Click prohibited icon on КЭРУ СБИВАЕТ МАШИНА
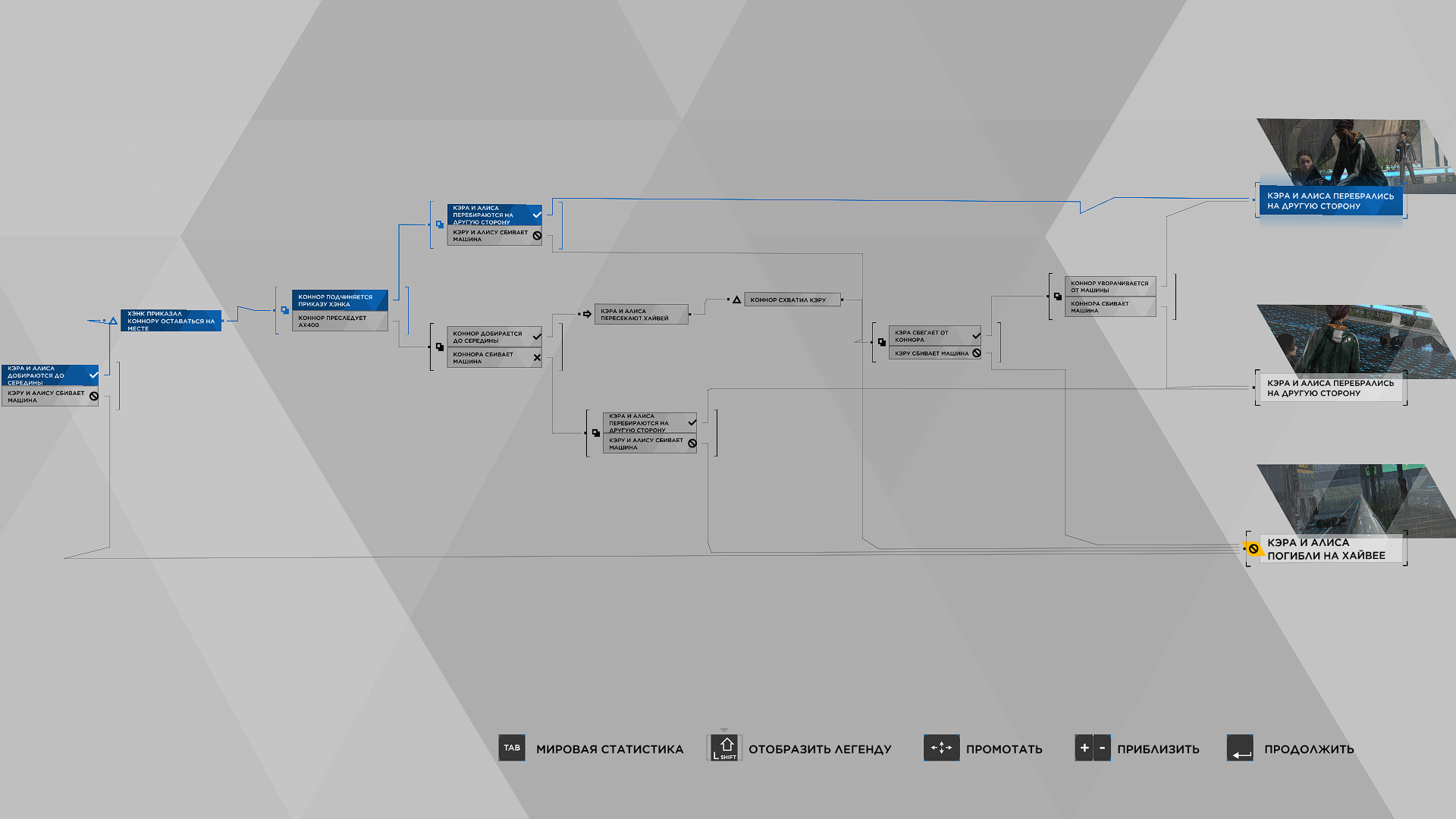1456x819 pixels. tap(977, 353)
